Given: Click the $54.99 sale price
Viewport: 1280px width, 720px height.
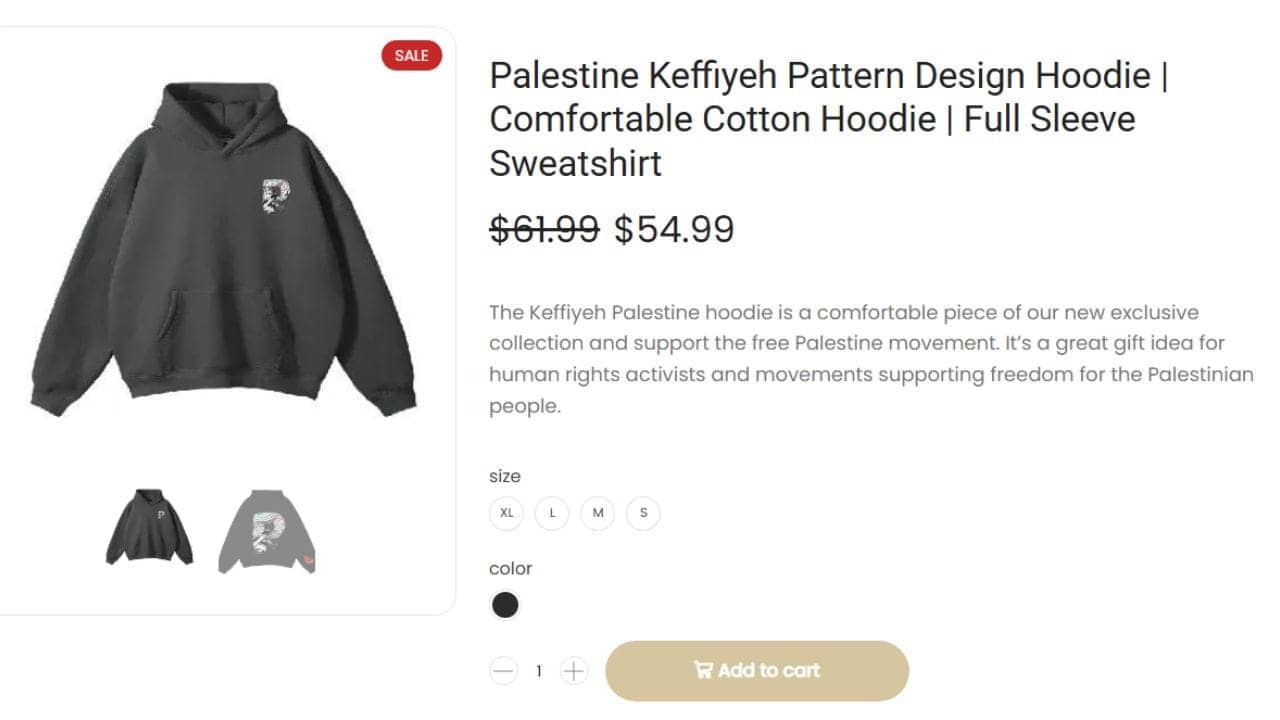Looking at the screenshot, I should (674, 229).
